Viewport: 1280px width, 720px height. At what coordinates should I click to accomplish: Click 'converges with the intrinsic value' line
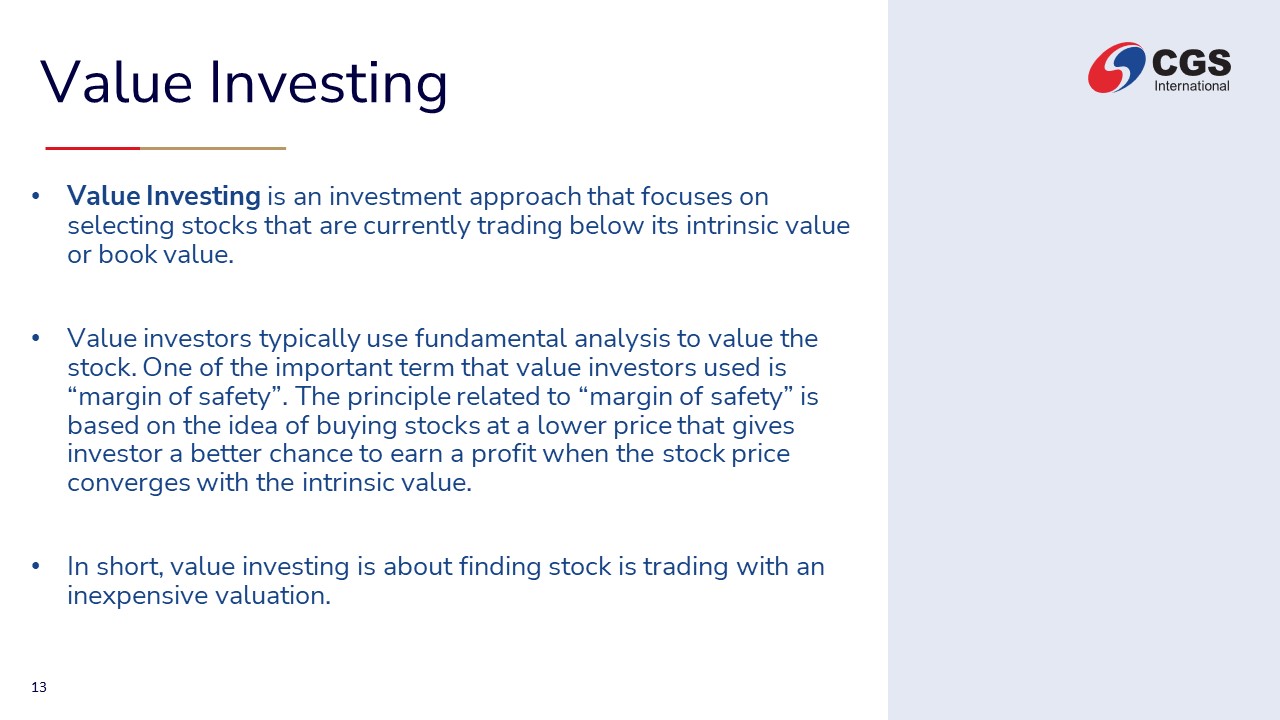tap(269, 483)
